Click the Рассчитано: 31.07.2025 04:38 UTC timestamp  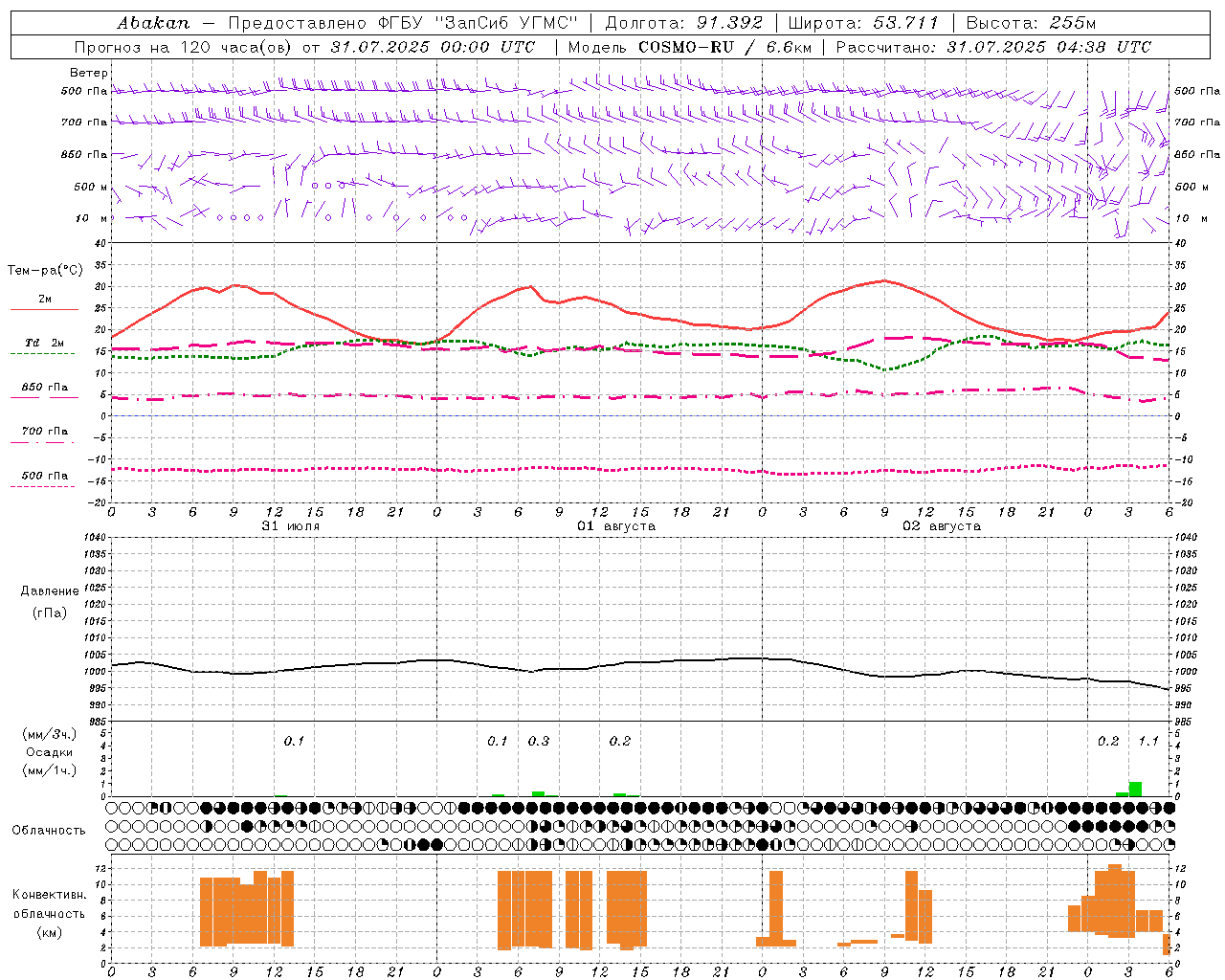click(x=993, y=47)
